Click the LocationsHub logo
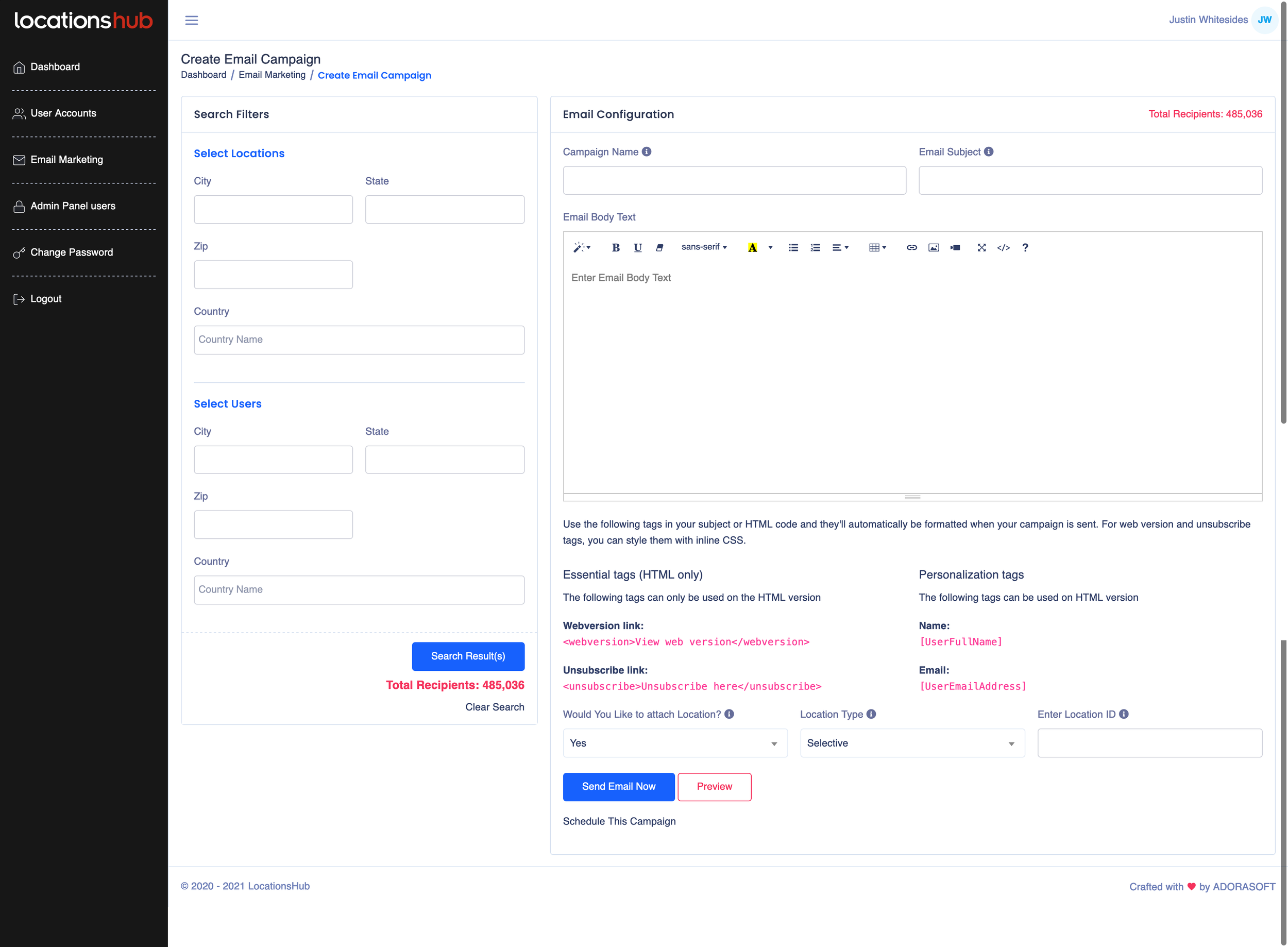The image size is (1288, 947). pyautogui.click(x=83, y=21)
